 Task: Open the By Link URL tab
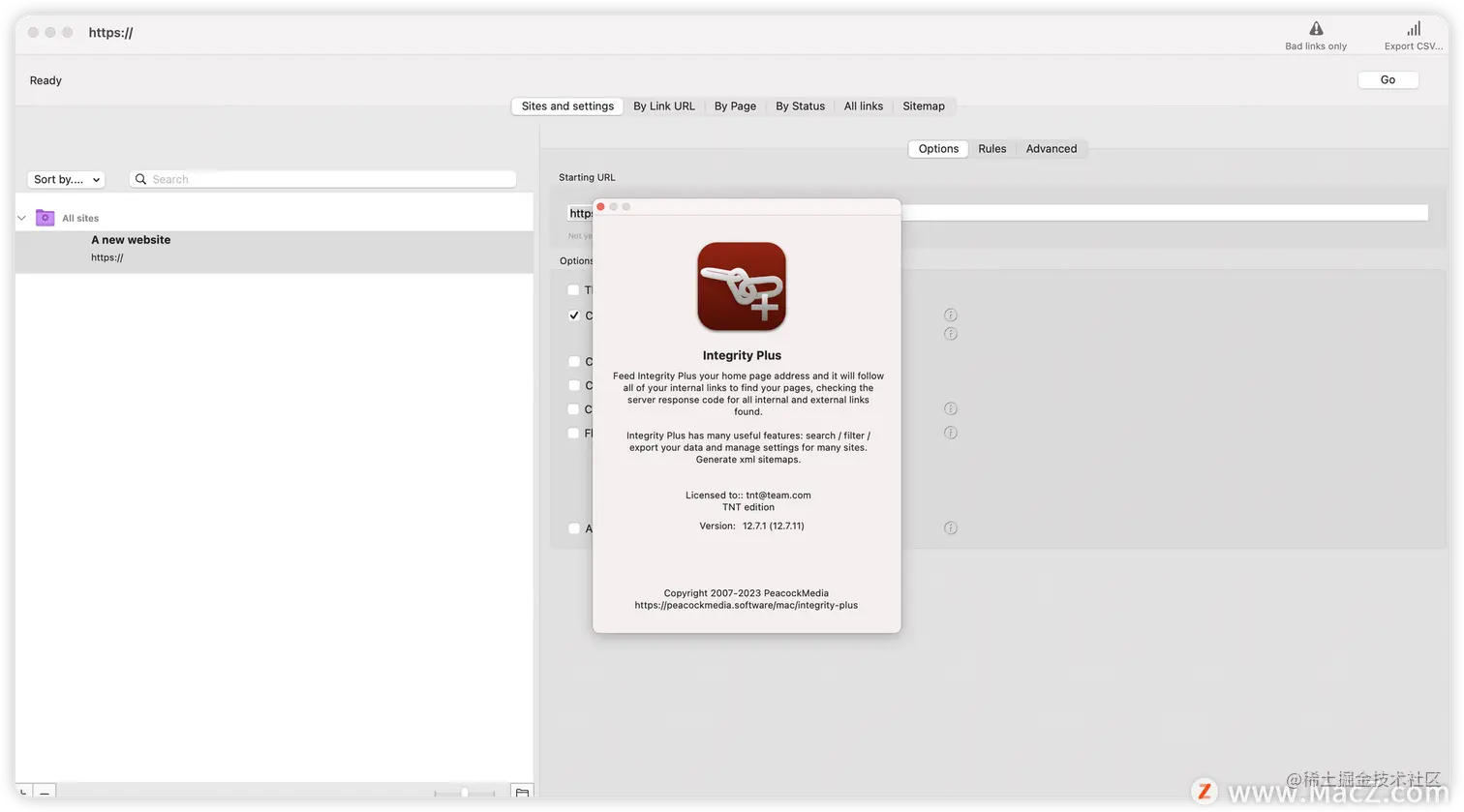tap(664, 106)
